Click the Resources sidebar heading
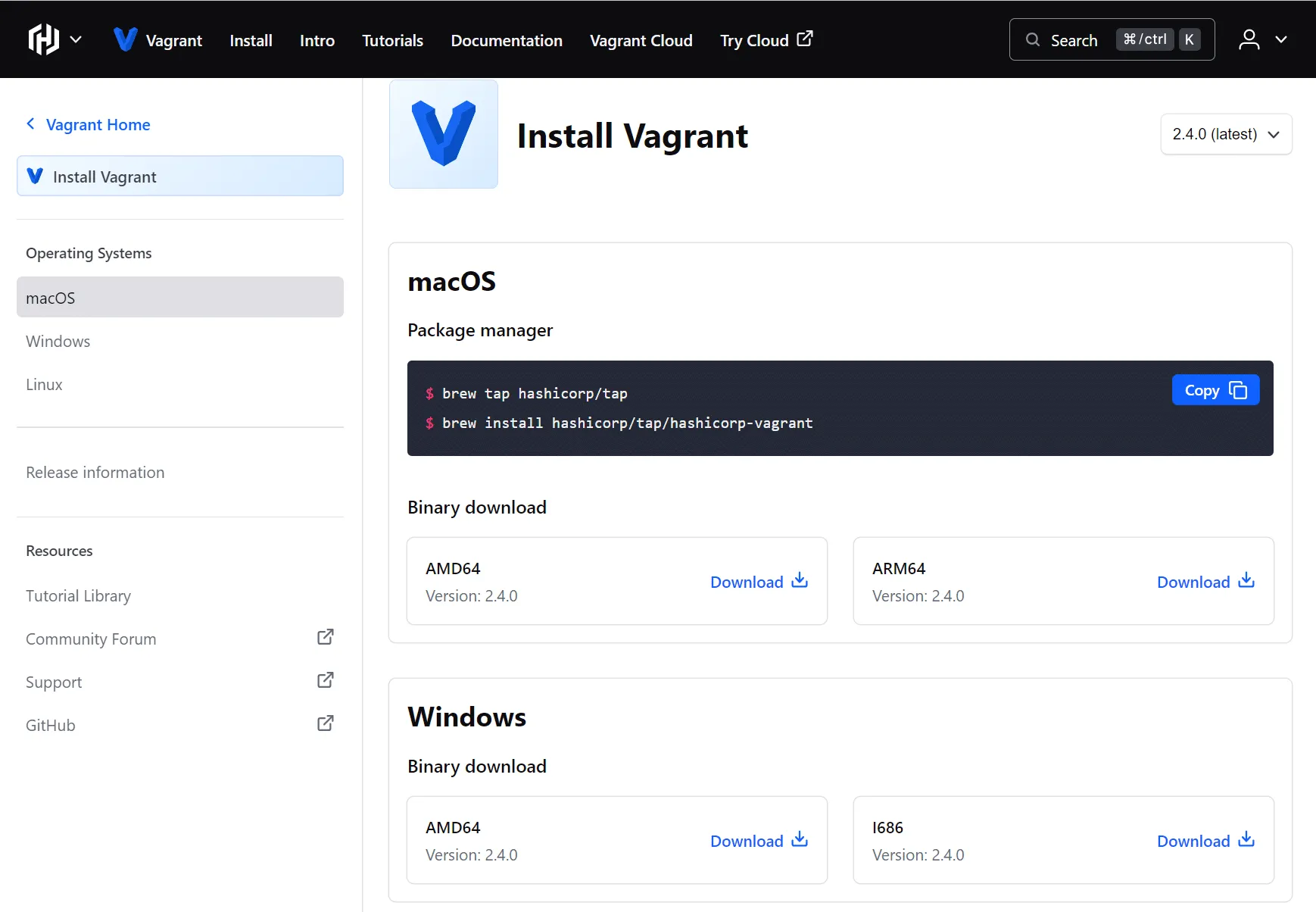This screenshot has width=1316, height=912. click(x=59, y=551)
